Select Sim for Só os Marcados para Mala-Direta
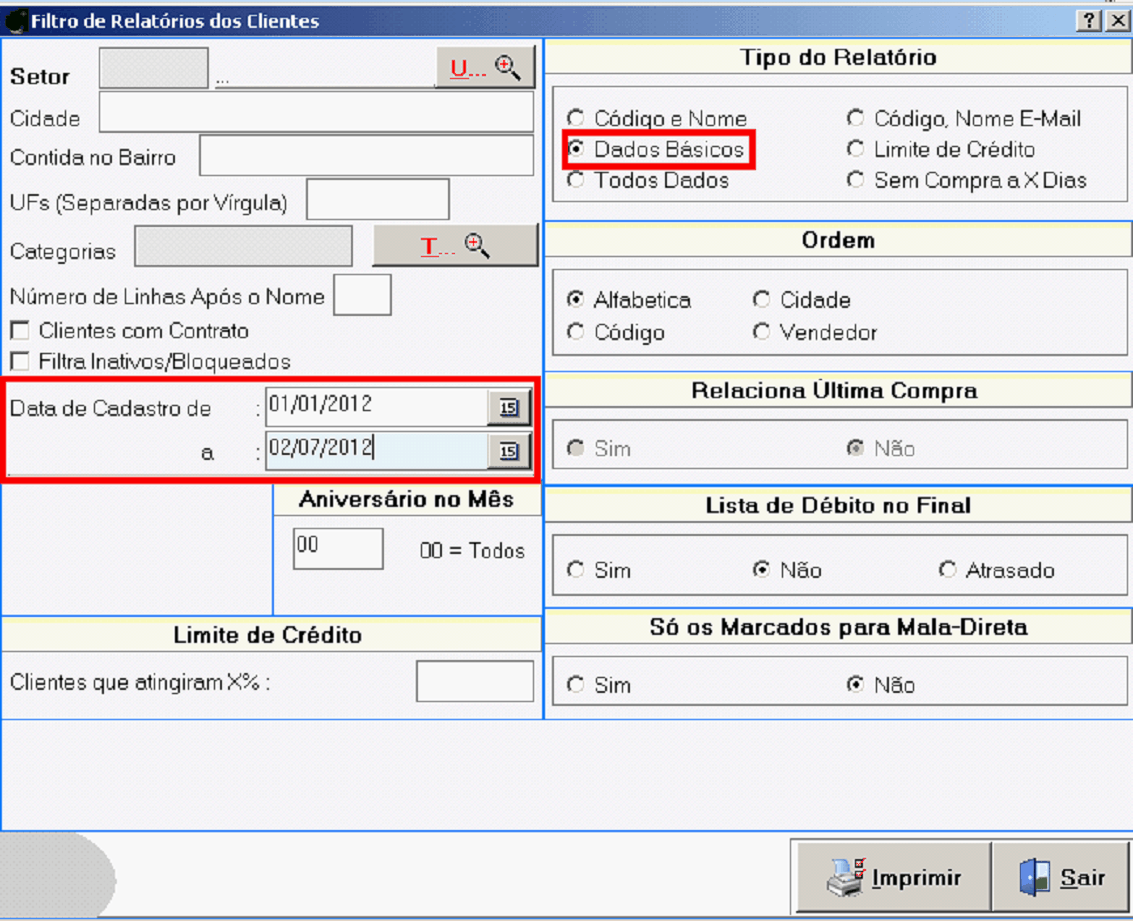 point(576,685)
